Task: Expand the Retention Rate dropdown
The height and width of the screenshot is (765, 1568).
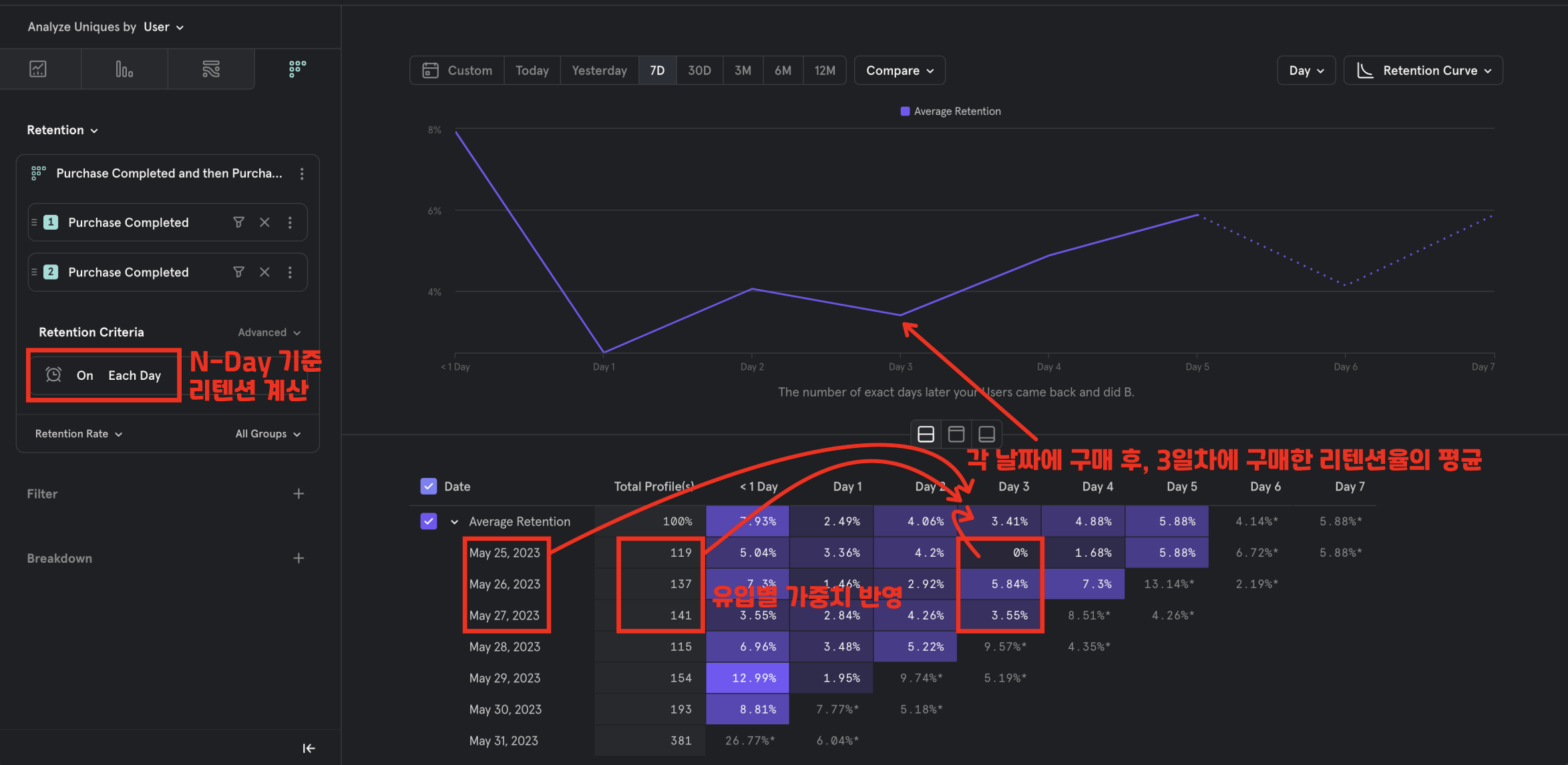Action: 78,433
